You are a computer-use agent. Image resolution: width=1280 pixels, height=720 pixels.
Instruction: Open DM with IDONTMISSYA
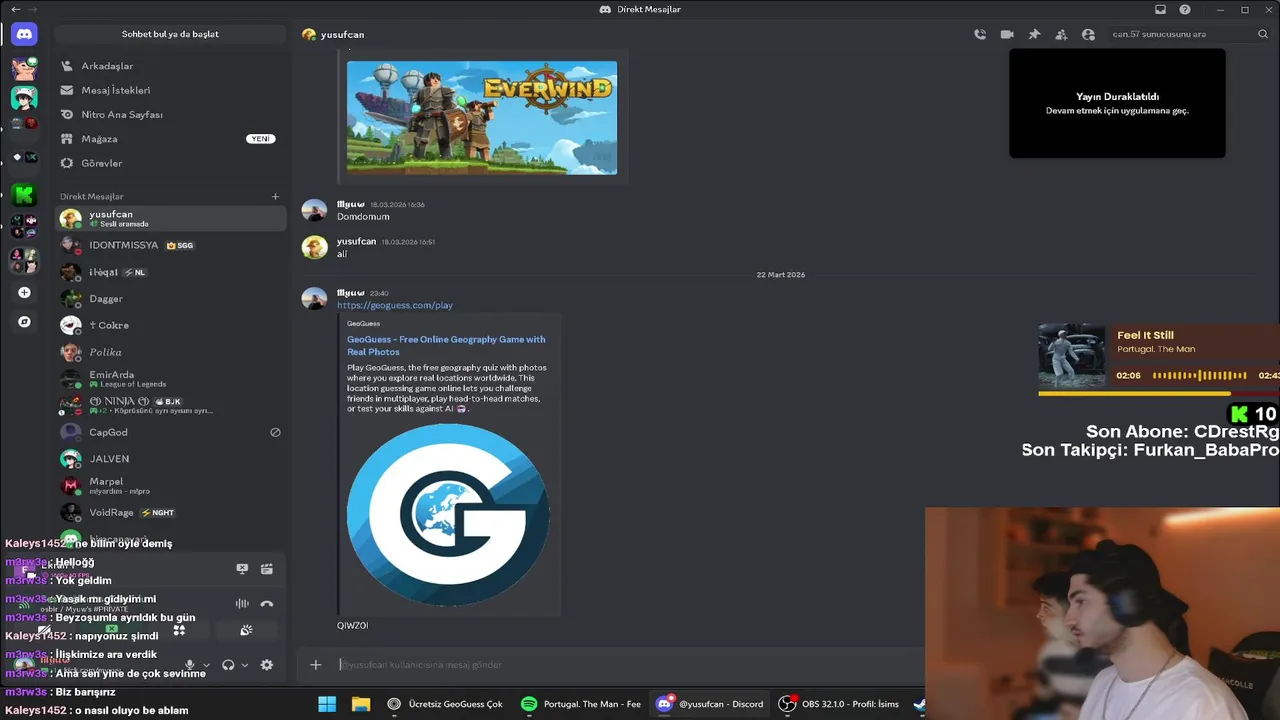point(170,245)
